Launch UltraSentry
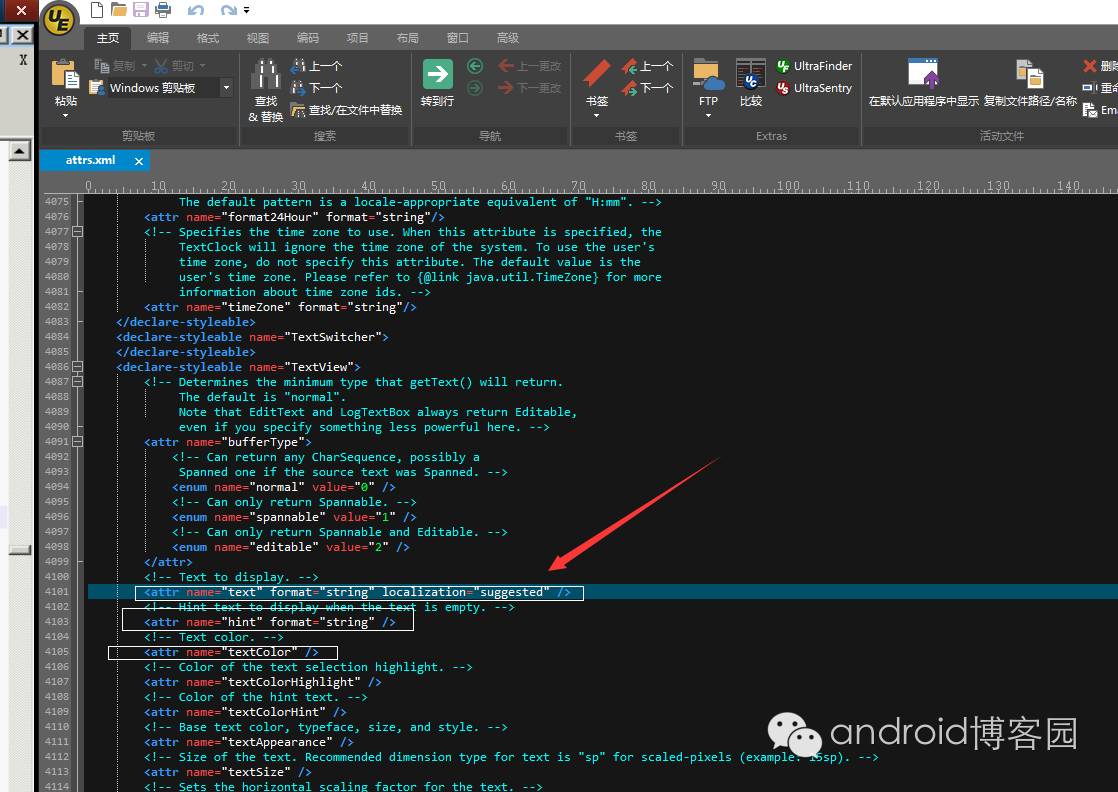The image size is (1118, 792). click(814, 88)
